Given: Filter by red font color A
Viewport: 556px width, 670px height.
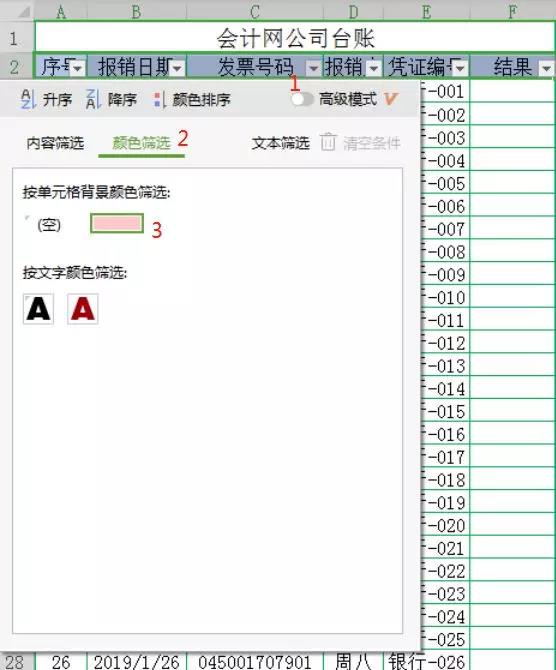Looking at the screenshot, I should pos(83,309).
